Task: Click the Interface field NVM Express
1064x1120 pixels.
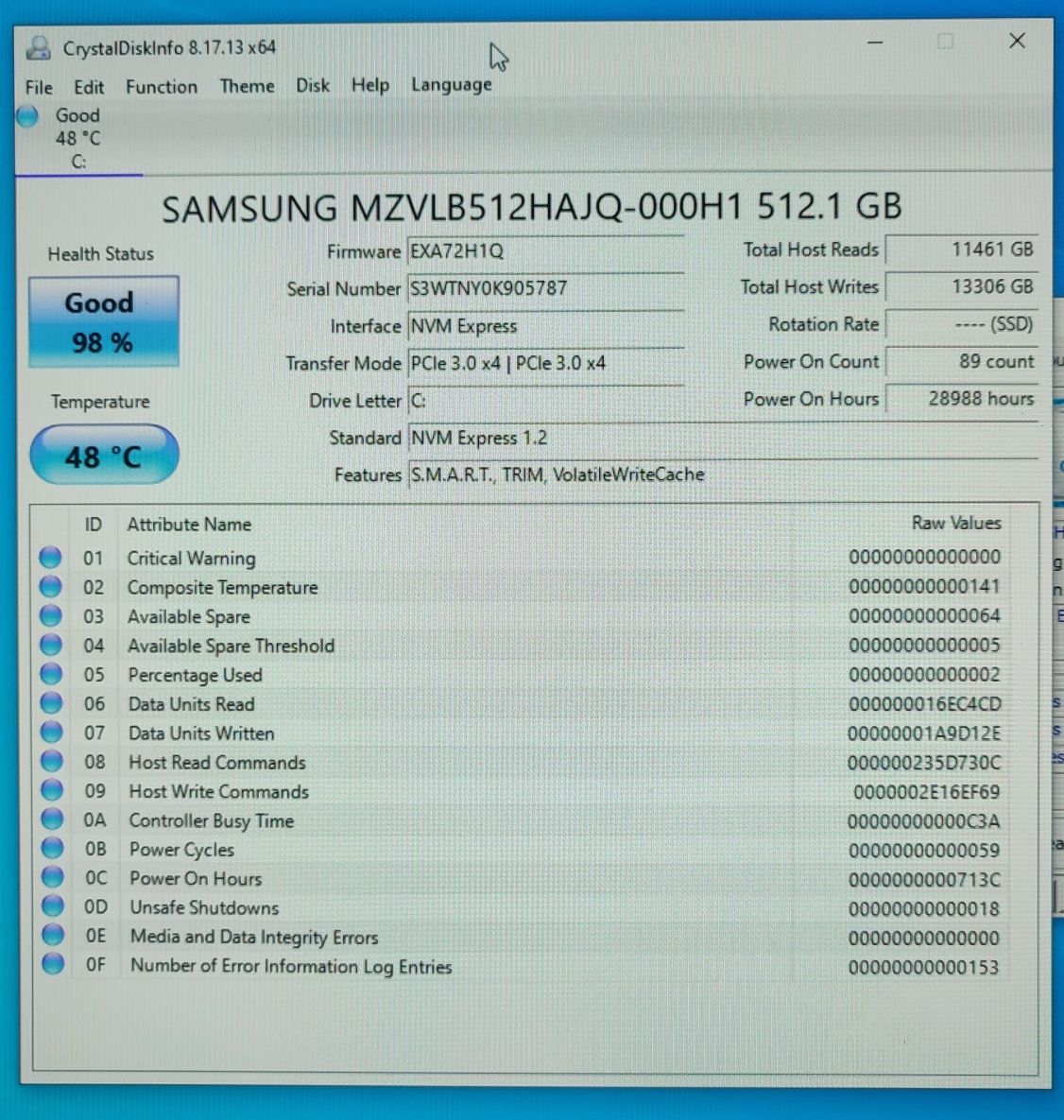Action: [x=545, y=326]
